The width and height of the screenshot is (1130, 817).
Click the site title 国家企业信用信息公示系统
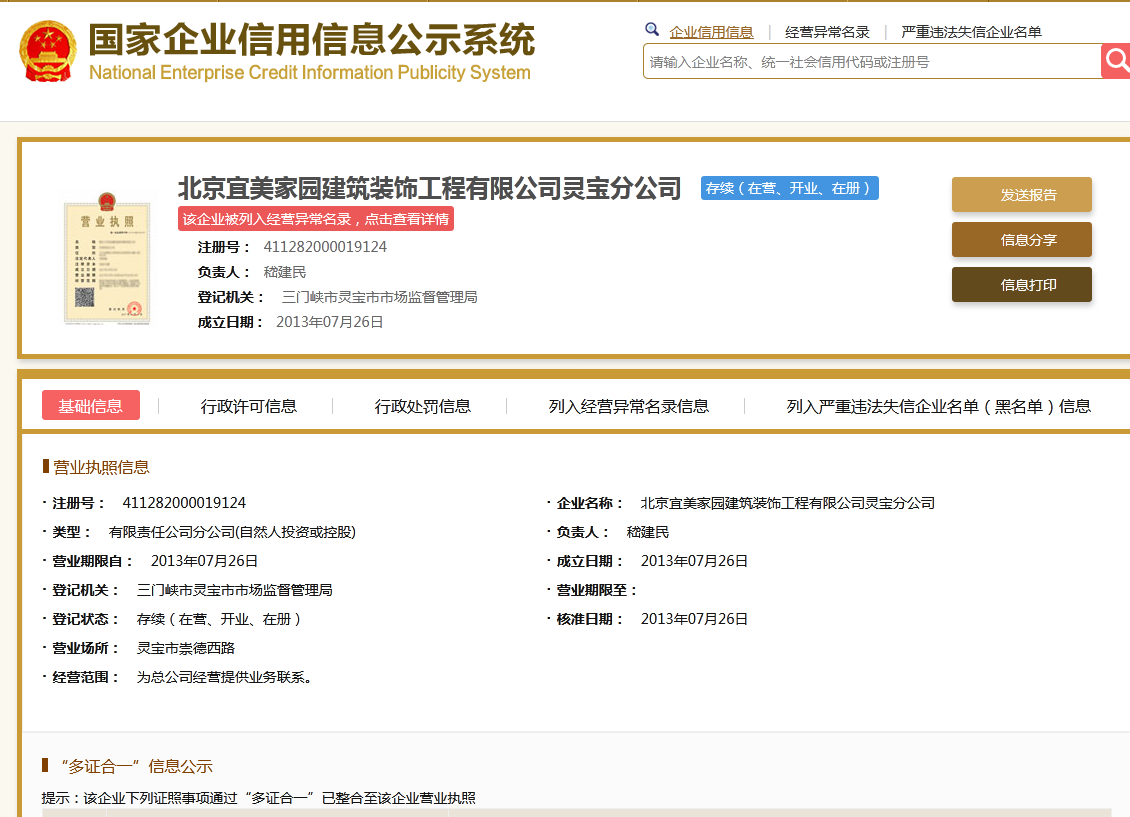[311, 39]
